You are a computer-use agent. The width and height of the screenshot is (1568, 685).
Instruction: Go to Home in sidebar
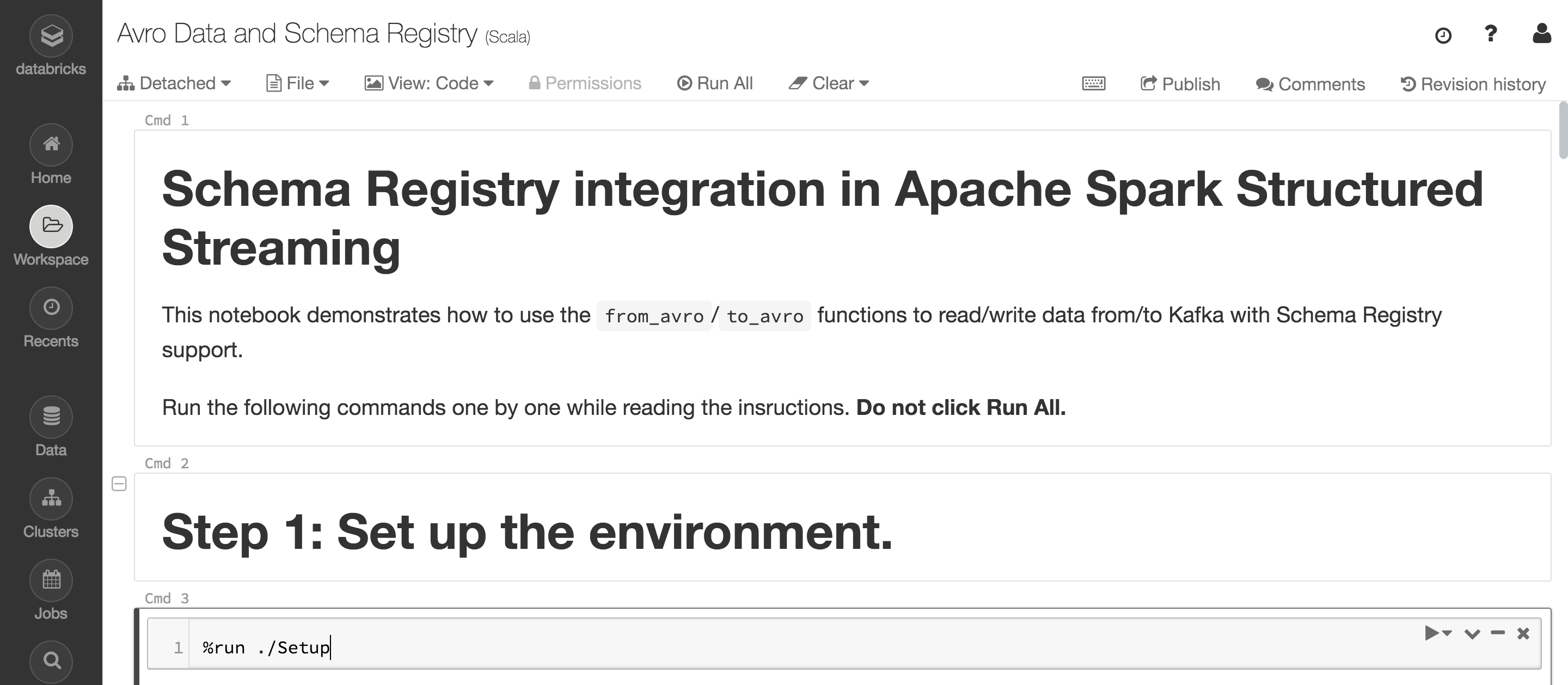(x=51, y=155)
